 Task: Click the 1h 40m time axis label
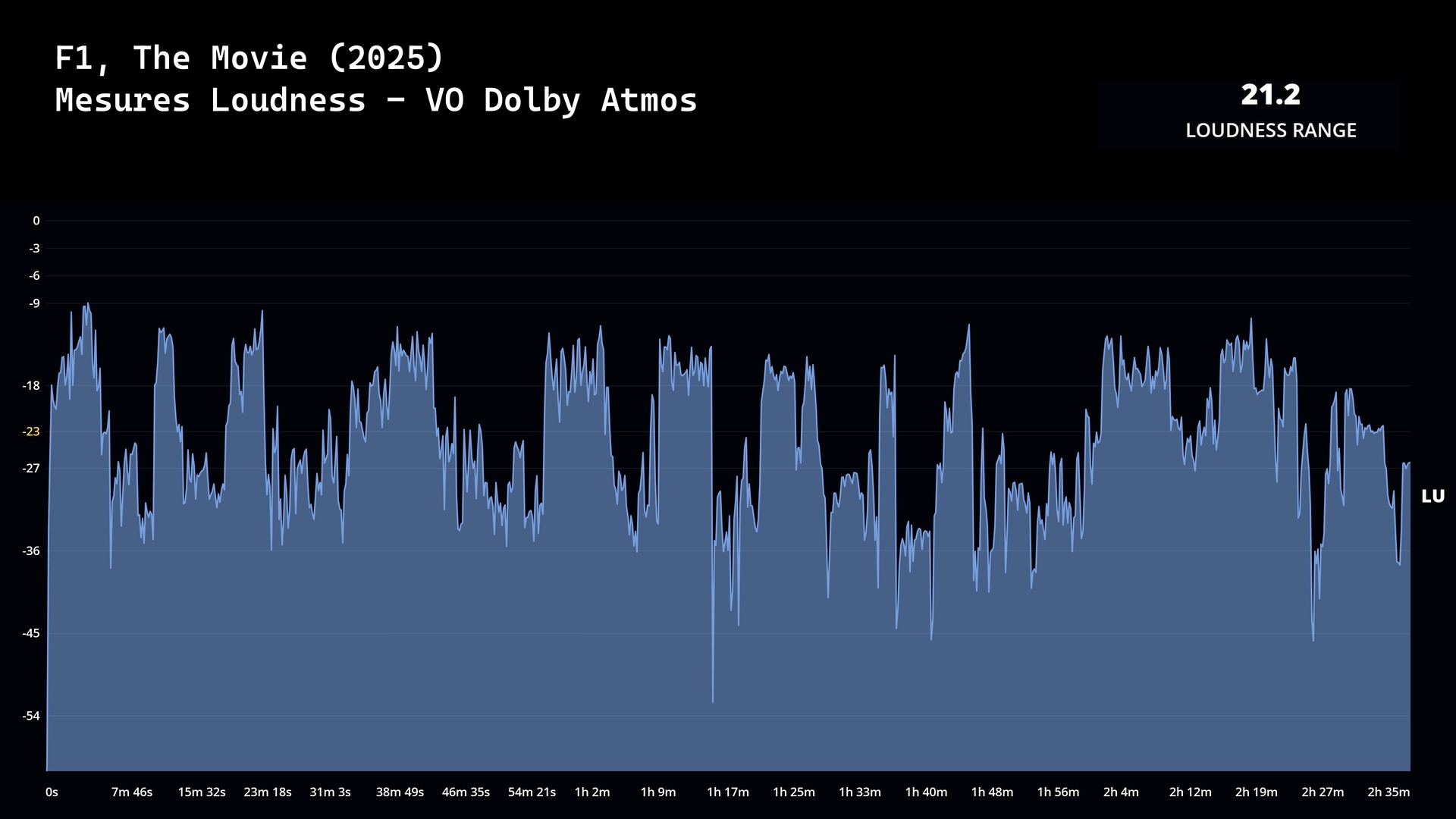click(926, 792)
